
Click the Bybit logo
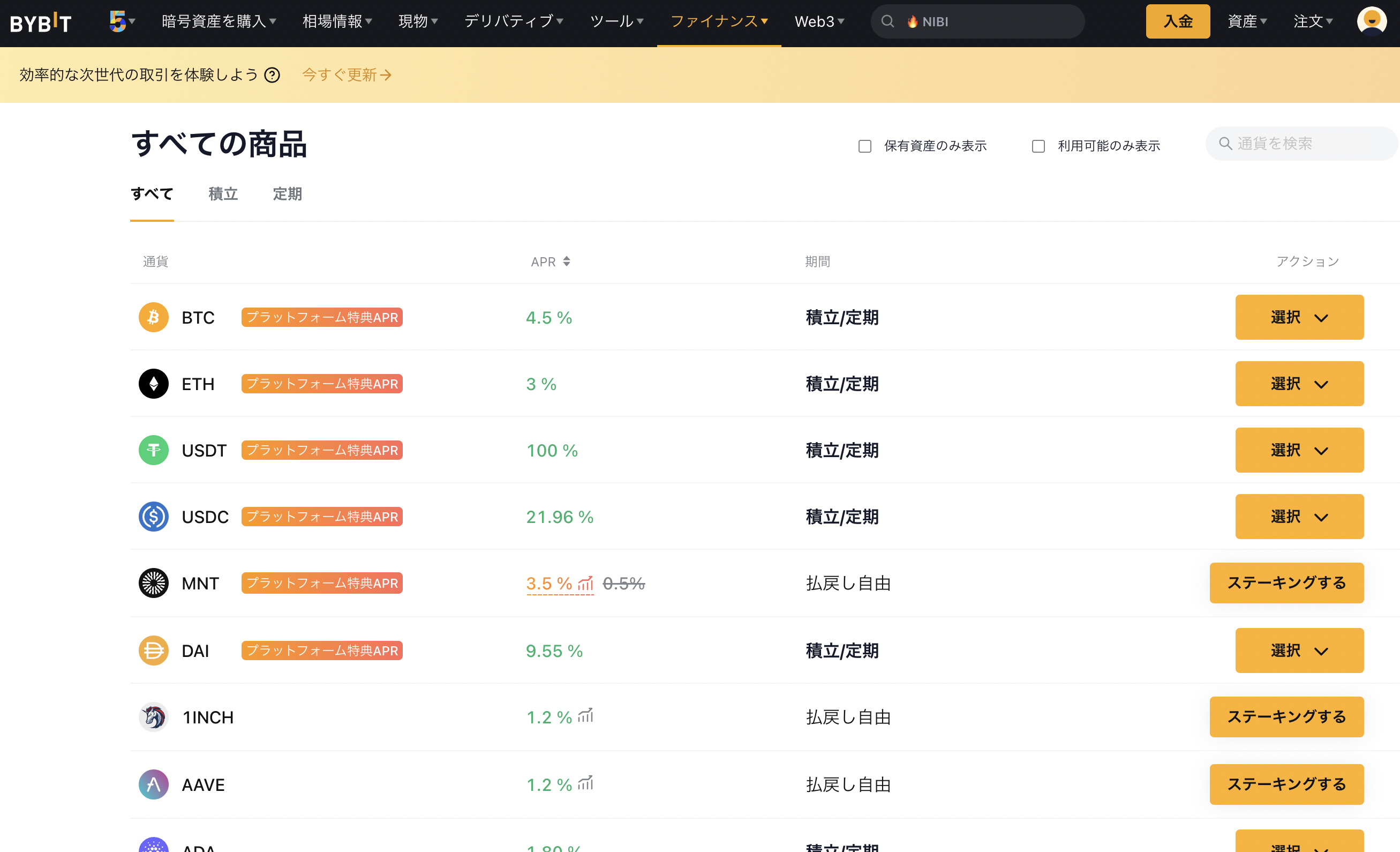tap(40, 23)
